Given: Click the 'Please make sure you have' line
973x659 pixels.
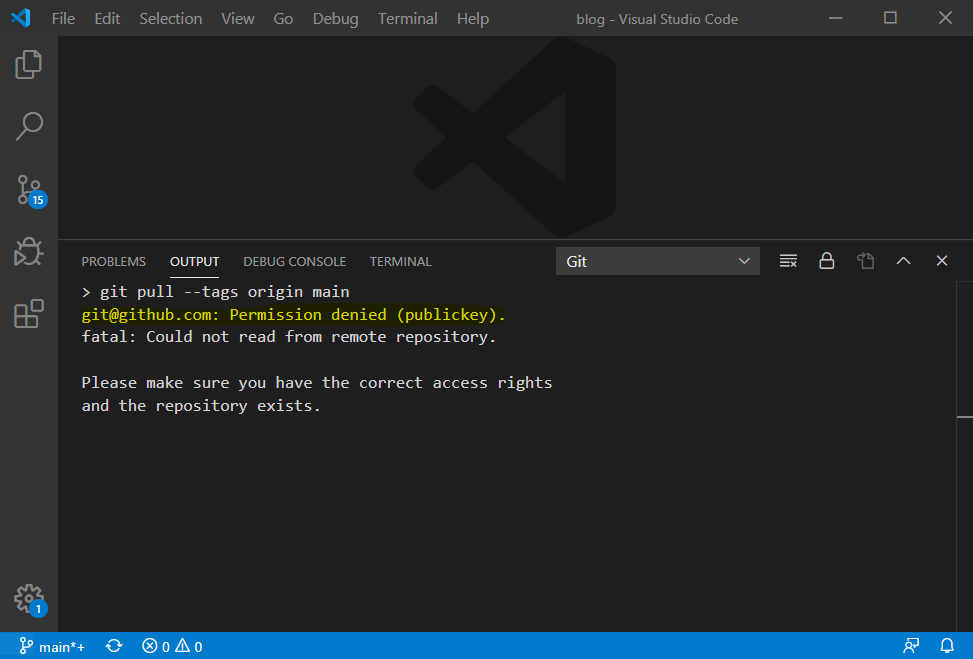Looking at the screenshot, I should [x=316, y=383].
